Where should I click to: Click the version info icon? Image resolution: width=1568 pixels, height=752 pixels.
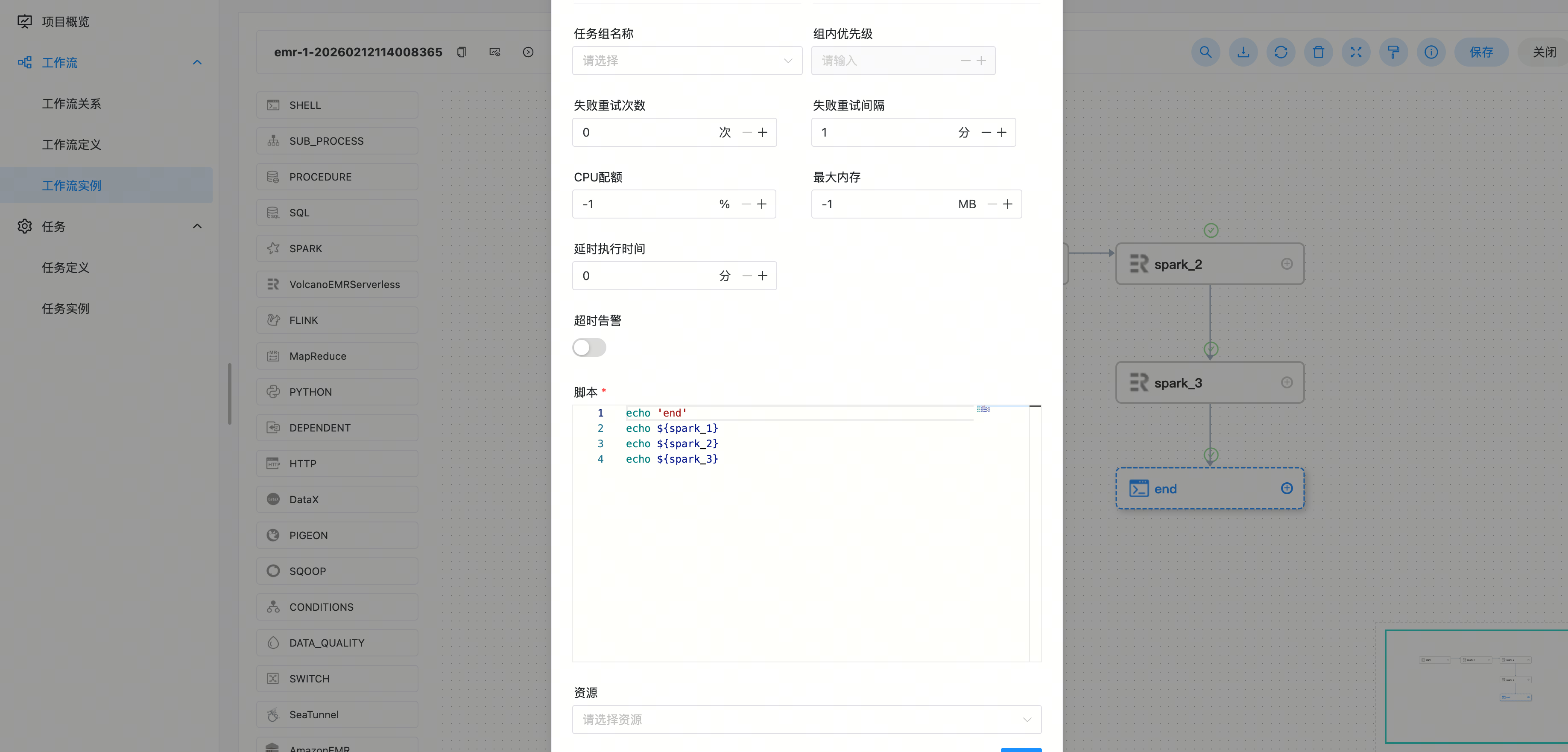[x=1431, y=52]
